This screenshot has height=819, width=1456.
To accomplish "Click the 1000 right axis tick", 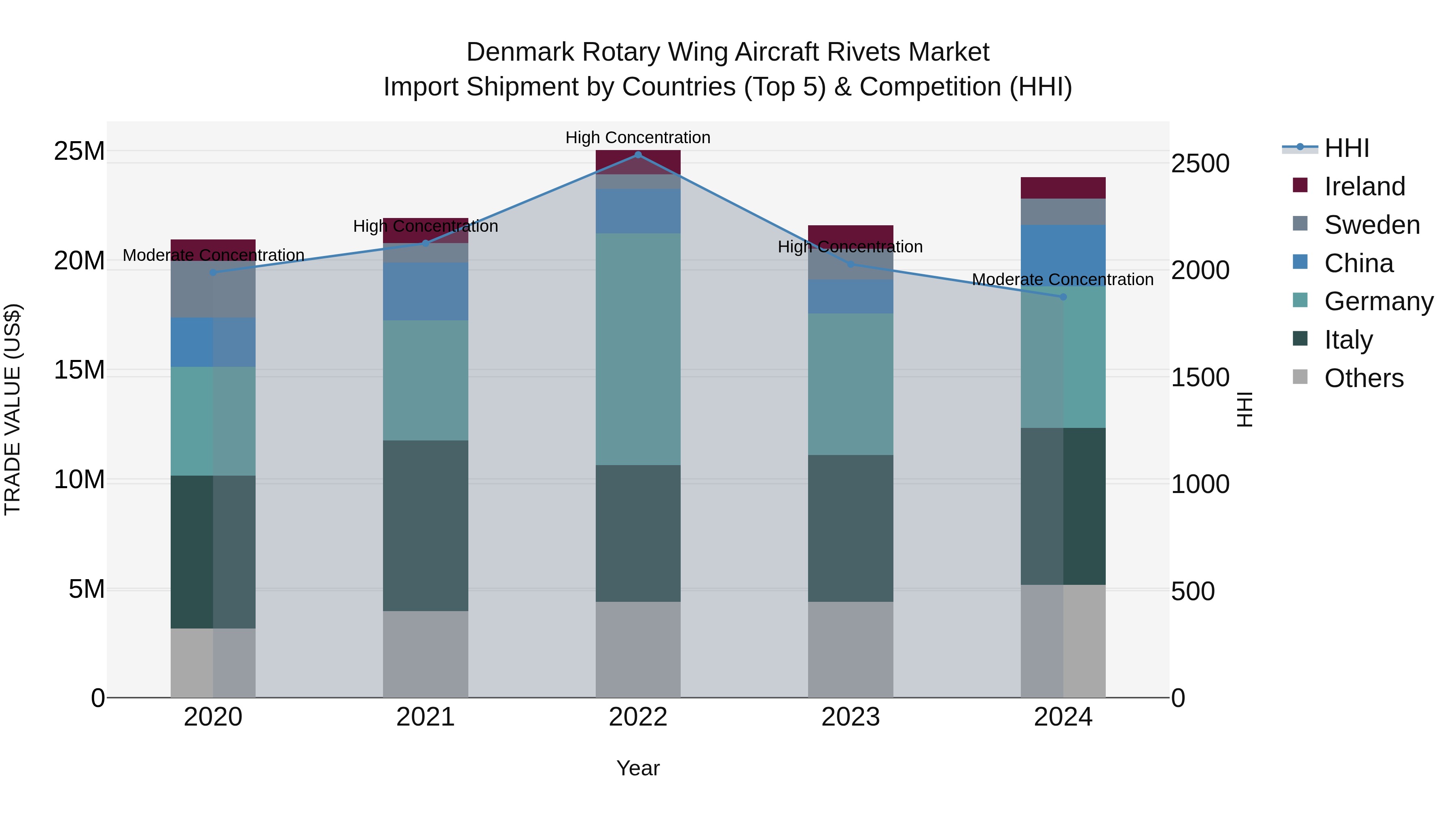I will (x=1200, y=485).
